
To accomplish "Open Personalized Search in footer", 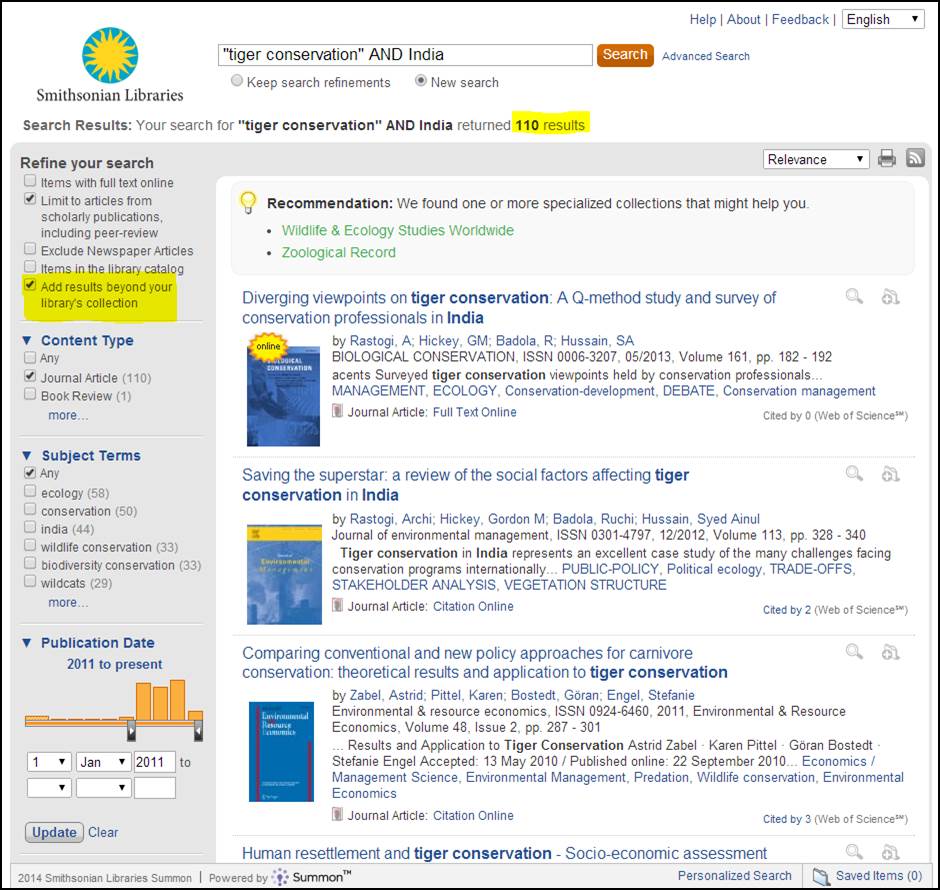I will pos(734,876).
